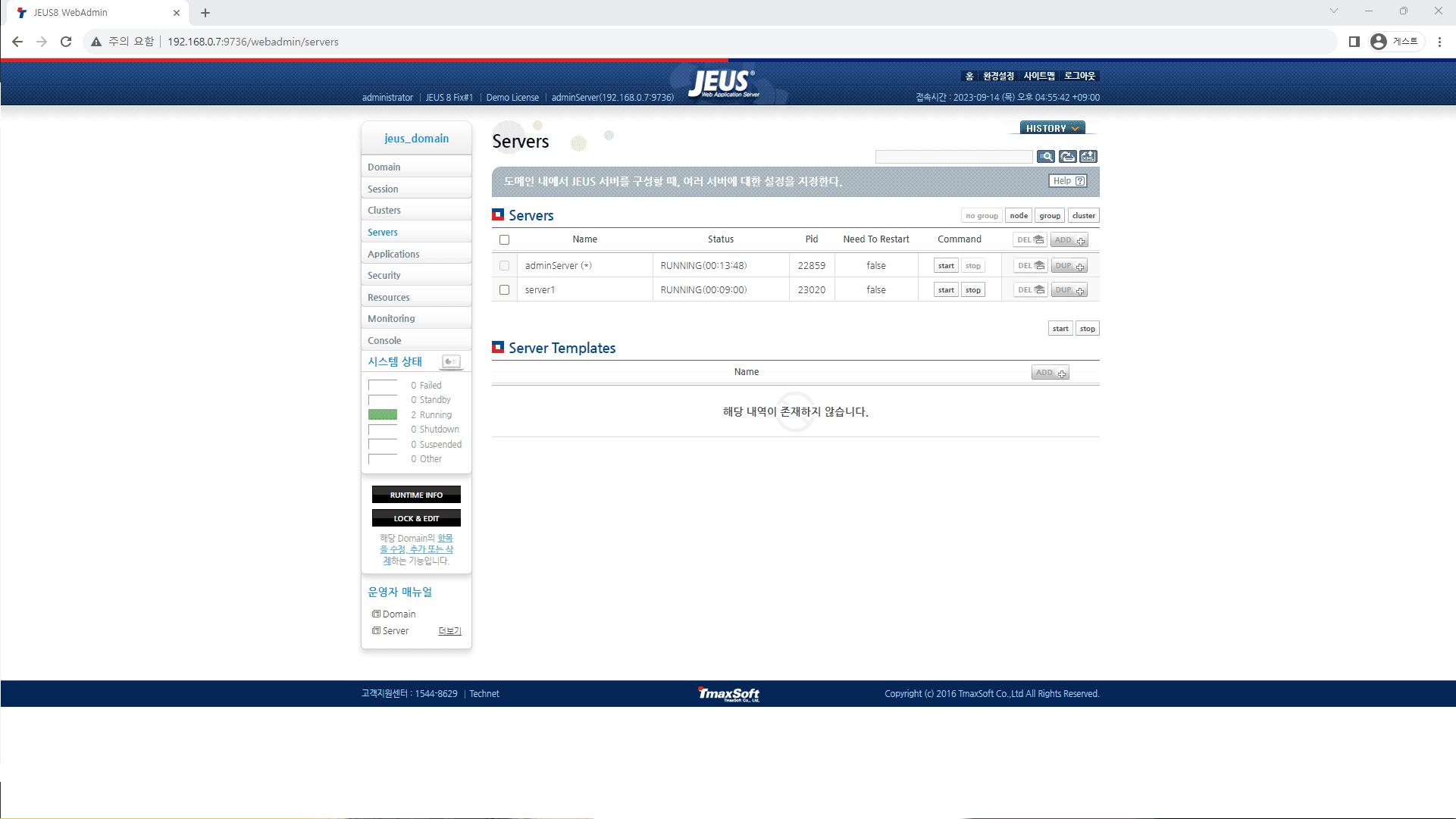Click the system status toggle icon
The width and height of the screenshot is (1456, 819).
point(451,362)
